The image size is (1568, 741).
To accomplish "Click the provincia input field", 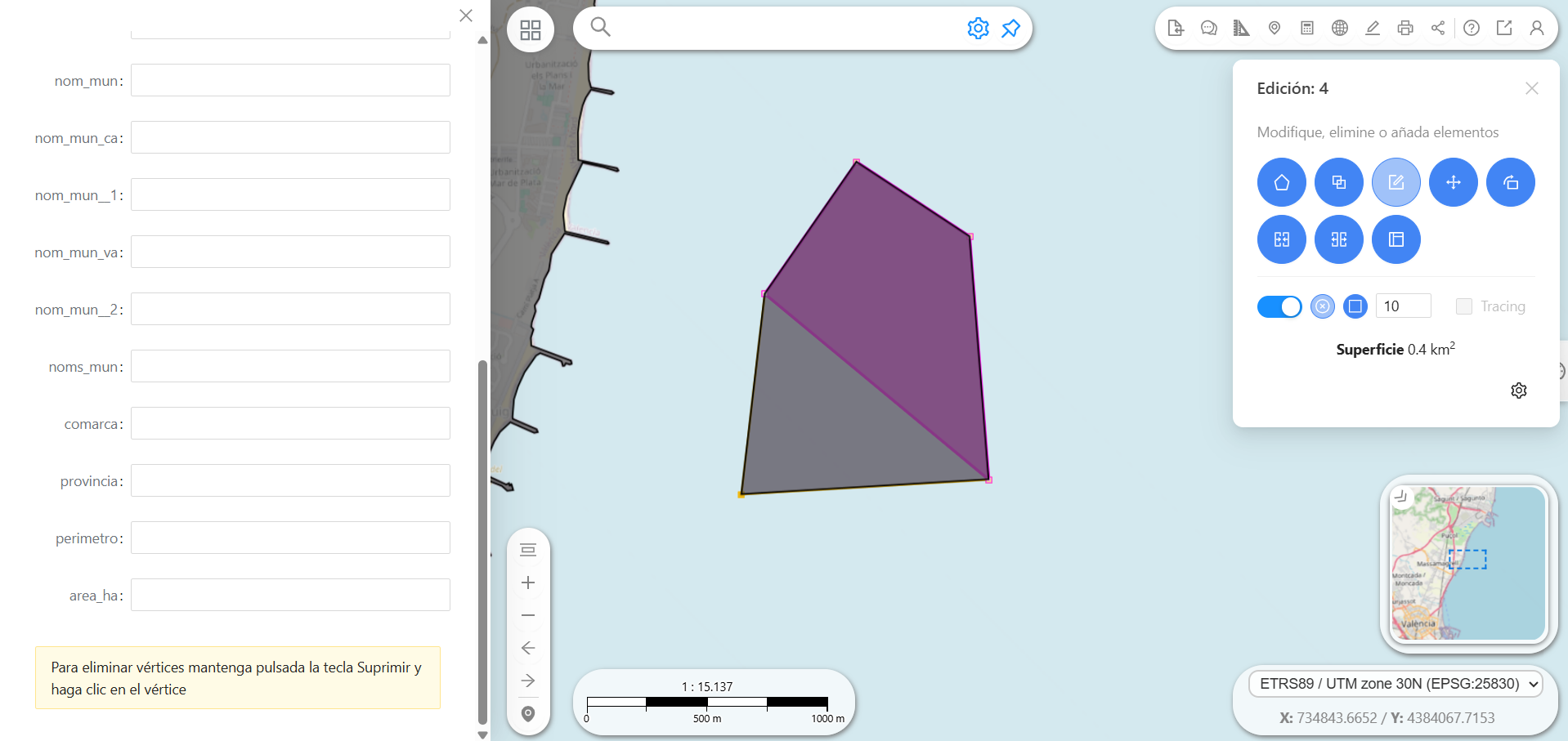I will (290, 480).
